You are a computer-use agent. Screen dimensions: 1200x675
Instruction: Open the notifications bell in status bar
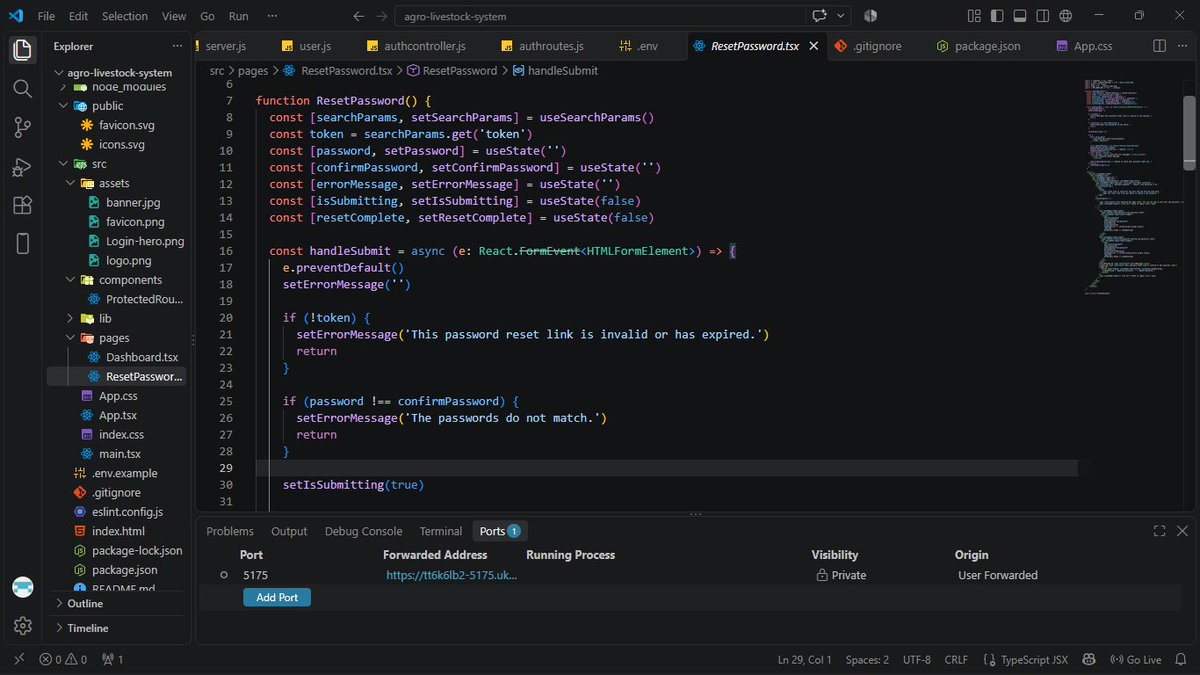pyautogui.click(x=1181, y=660)
